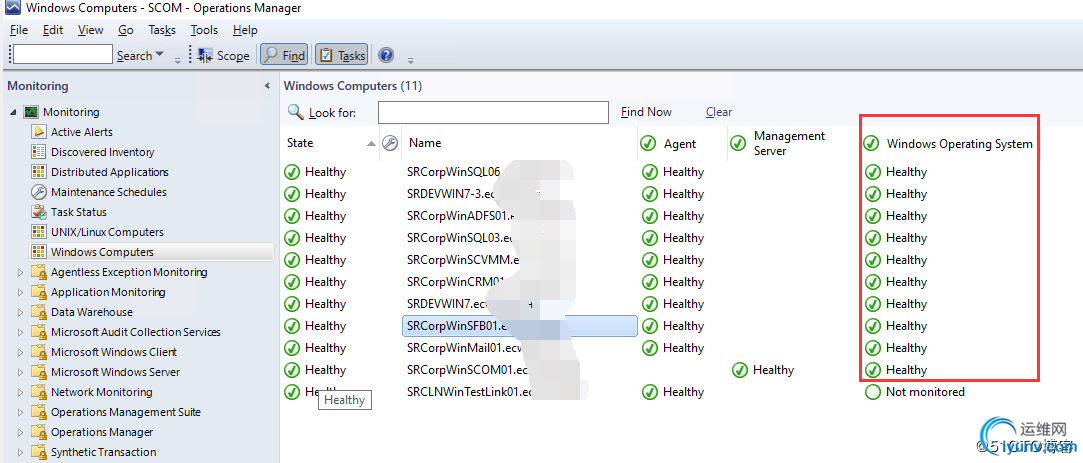Click the Monitoring root node icon
This screenshot has width=1083, height=463.
(31, 112)
